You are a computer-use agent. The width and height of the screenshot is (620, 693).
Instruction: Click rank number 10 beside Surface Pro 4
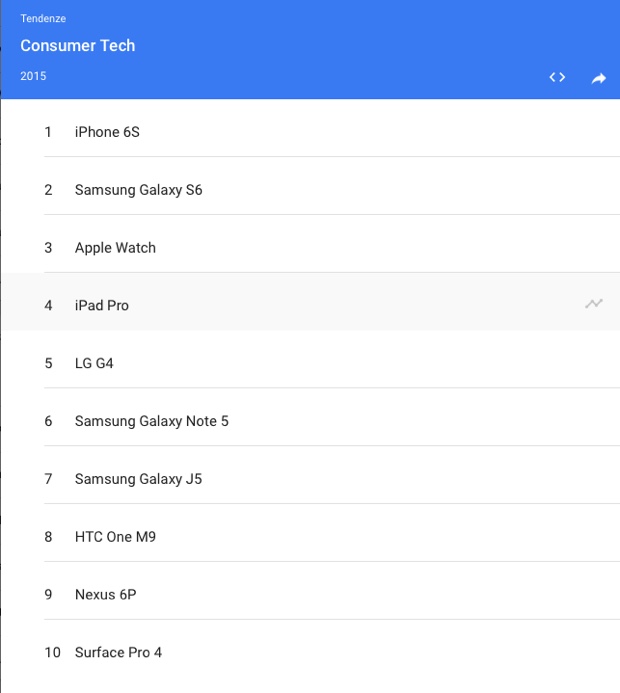53,653
